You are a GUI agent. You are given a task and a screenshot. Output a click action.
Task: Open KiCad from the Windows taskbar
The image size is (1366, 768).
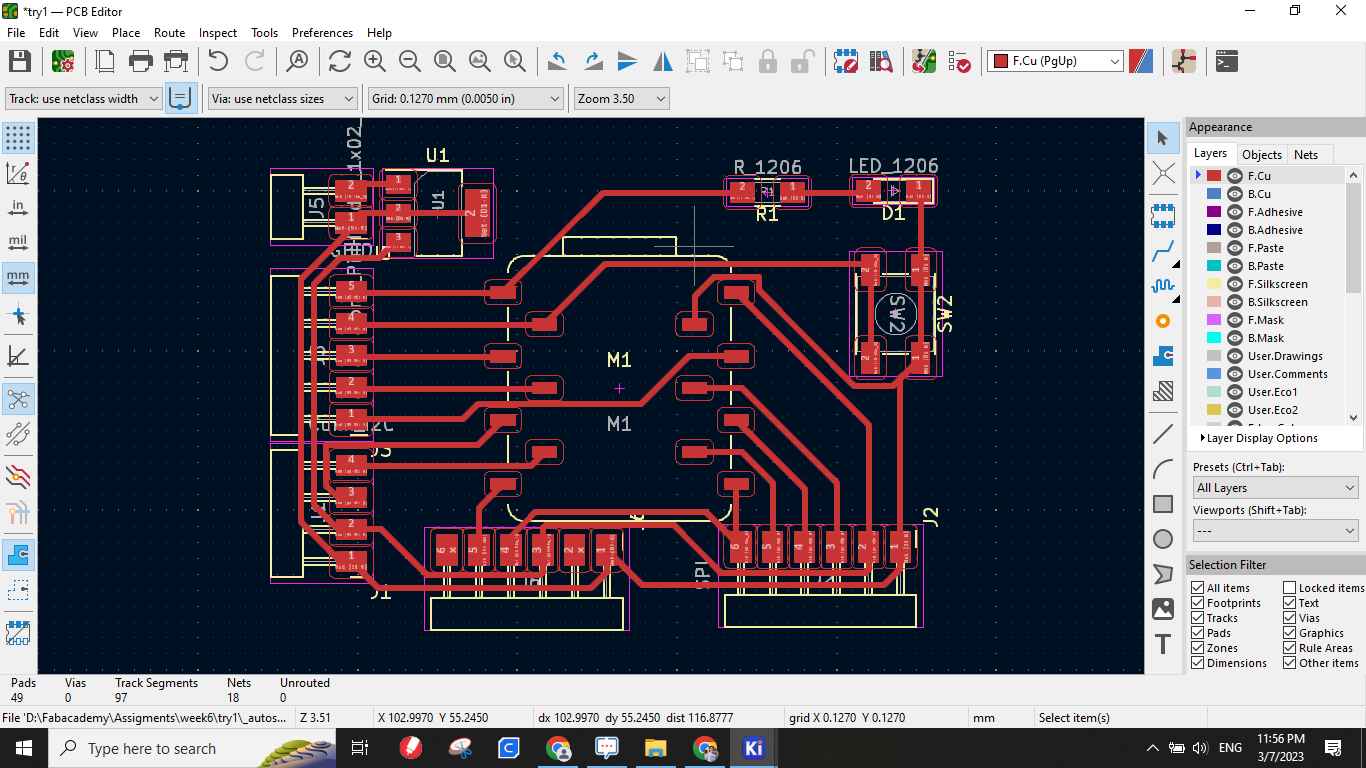click(x=753, y=748)
